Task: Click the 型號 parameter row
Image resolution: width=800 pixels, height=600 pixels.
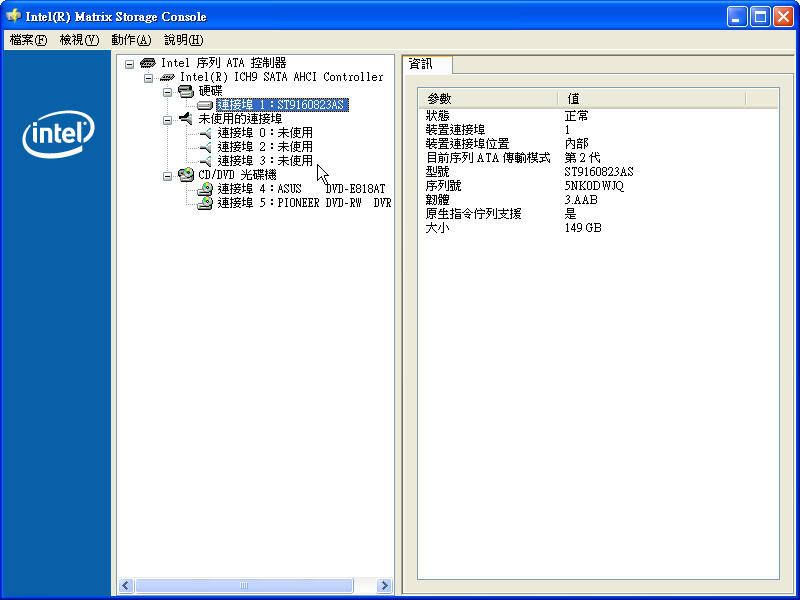Action: (x=598, y=172)
